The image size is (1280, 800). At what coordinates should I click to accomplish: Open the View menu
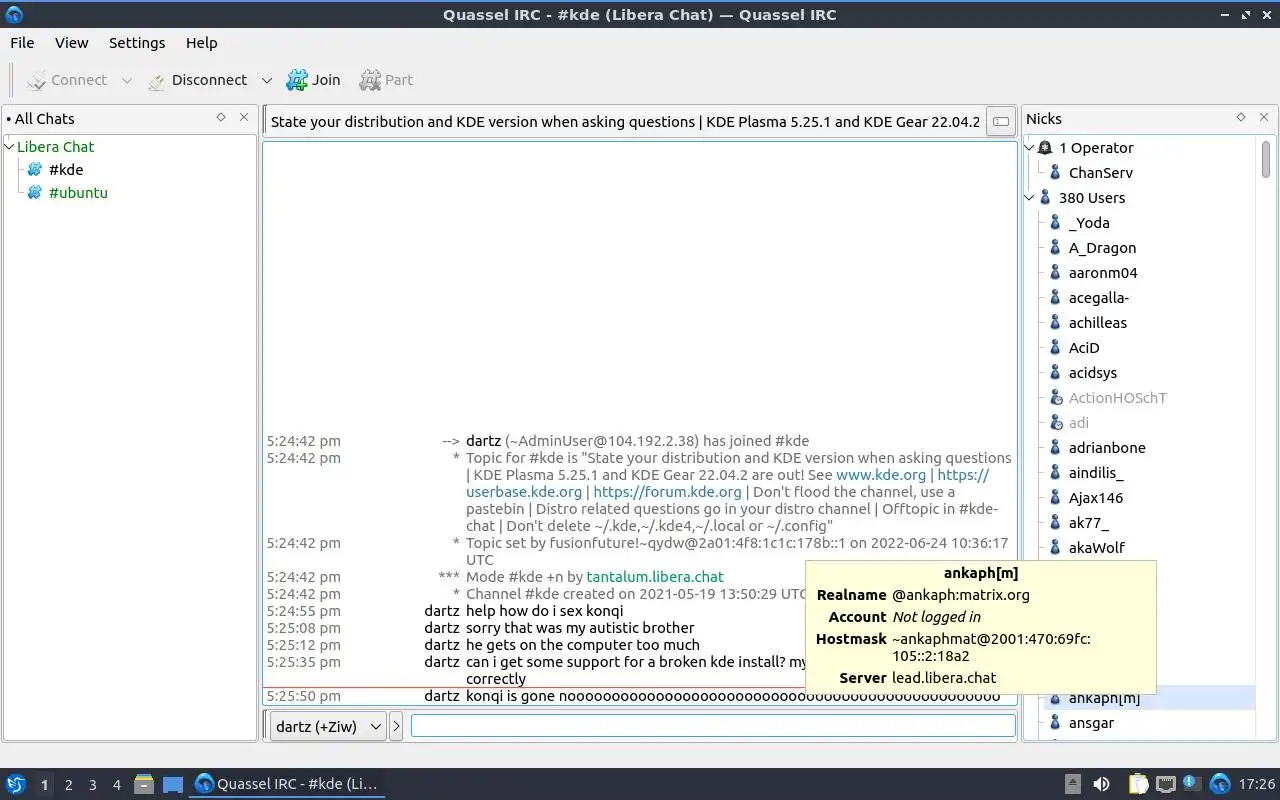(72, 43)
